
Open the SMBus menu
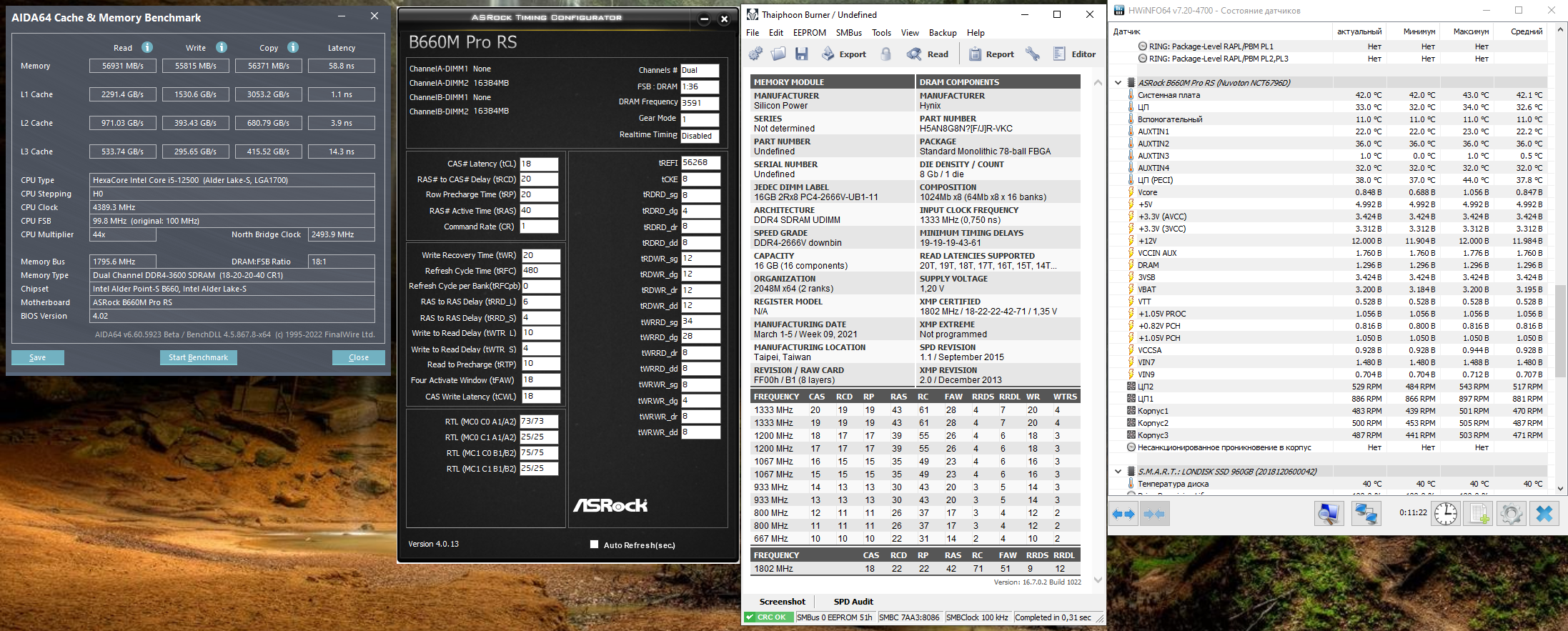[848, 33]
